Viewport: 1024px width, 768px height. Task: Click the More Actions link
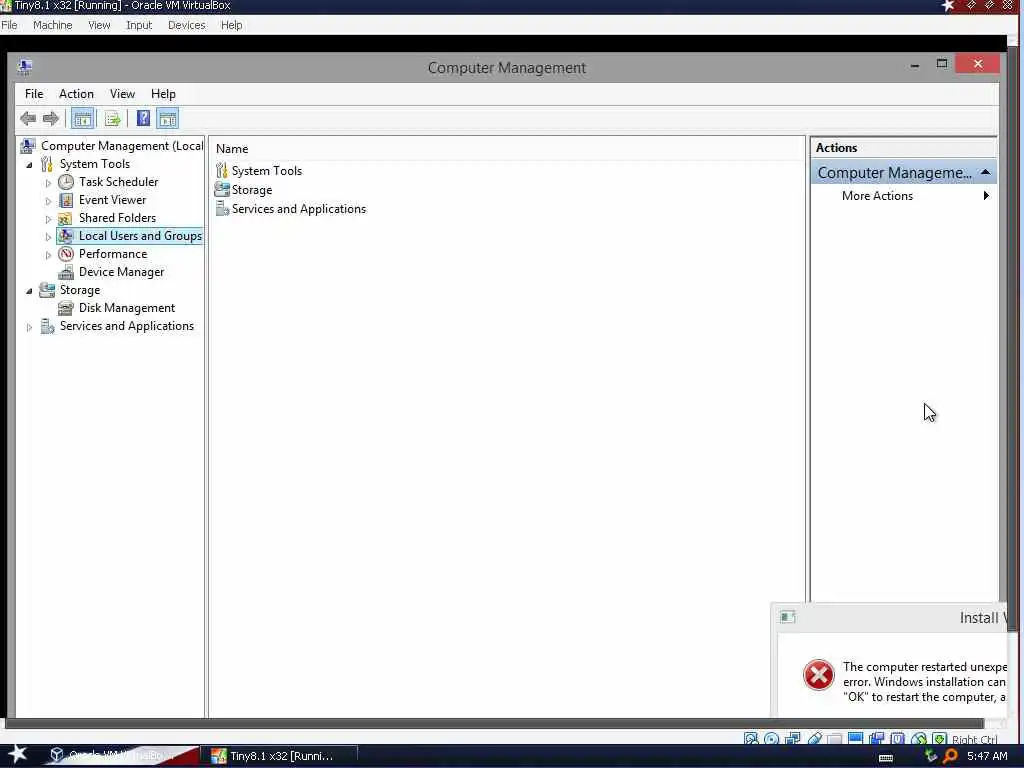(877, 196)
